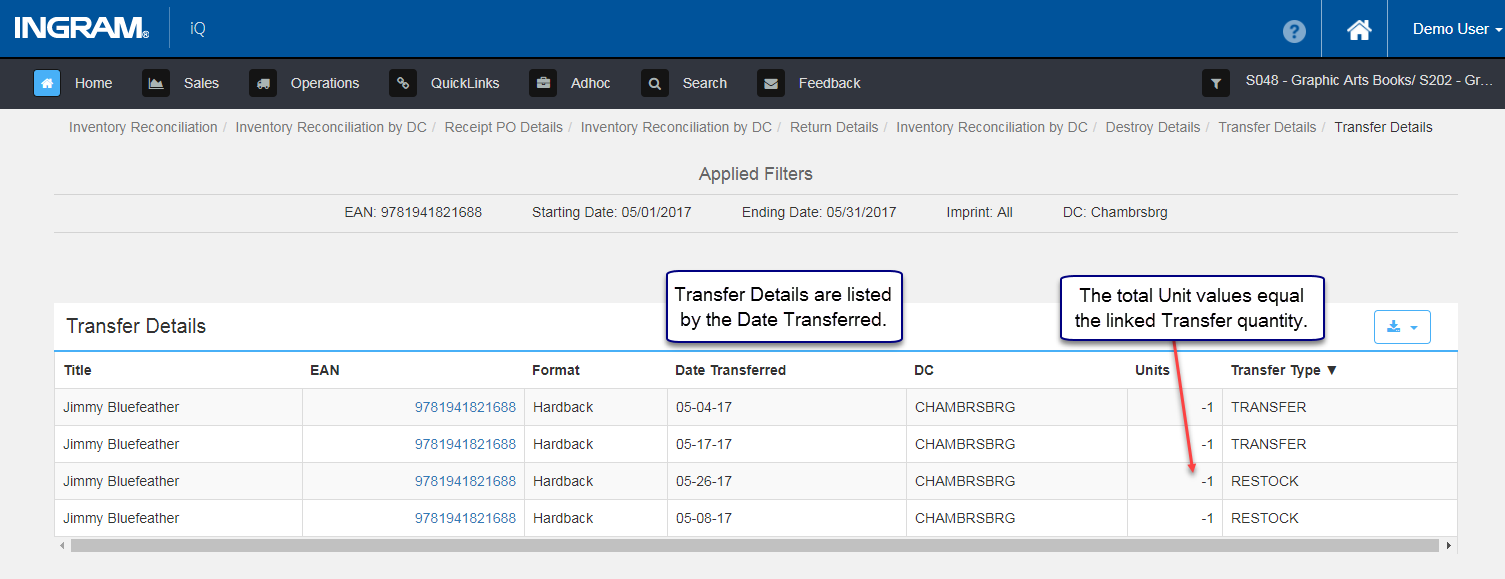
Task: Click the Search magnifier icon
Action: coord(655,83)
